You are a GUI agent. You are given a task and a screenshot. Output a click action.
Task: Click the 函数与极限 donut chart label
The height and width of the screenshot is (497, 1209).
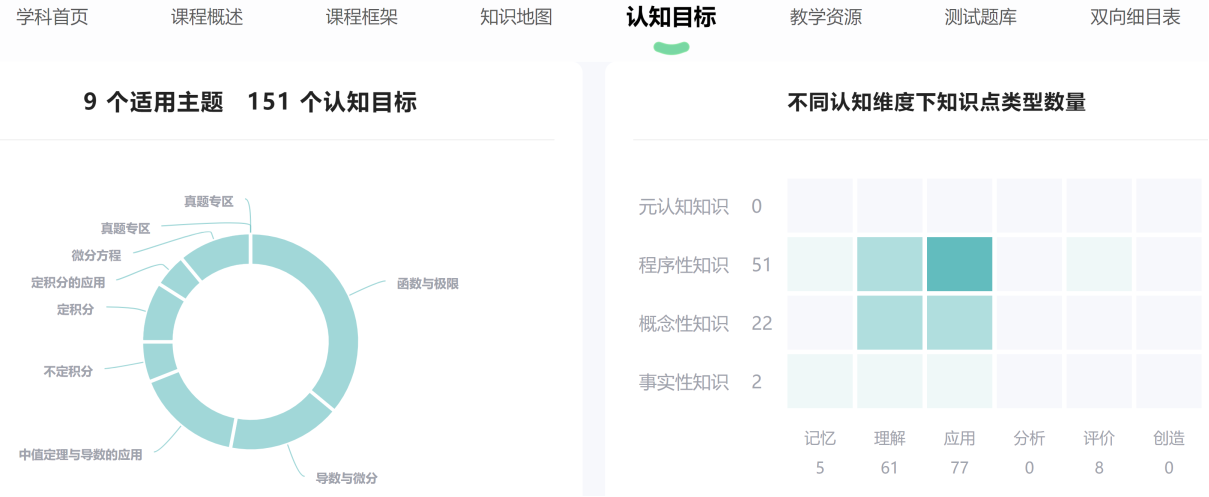click(427, 284)
